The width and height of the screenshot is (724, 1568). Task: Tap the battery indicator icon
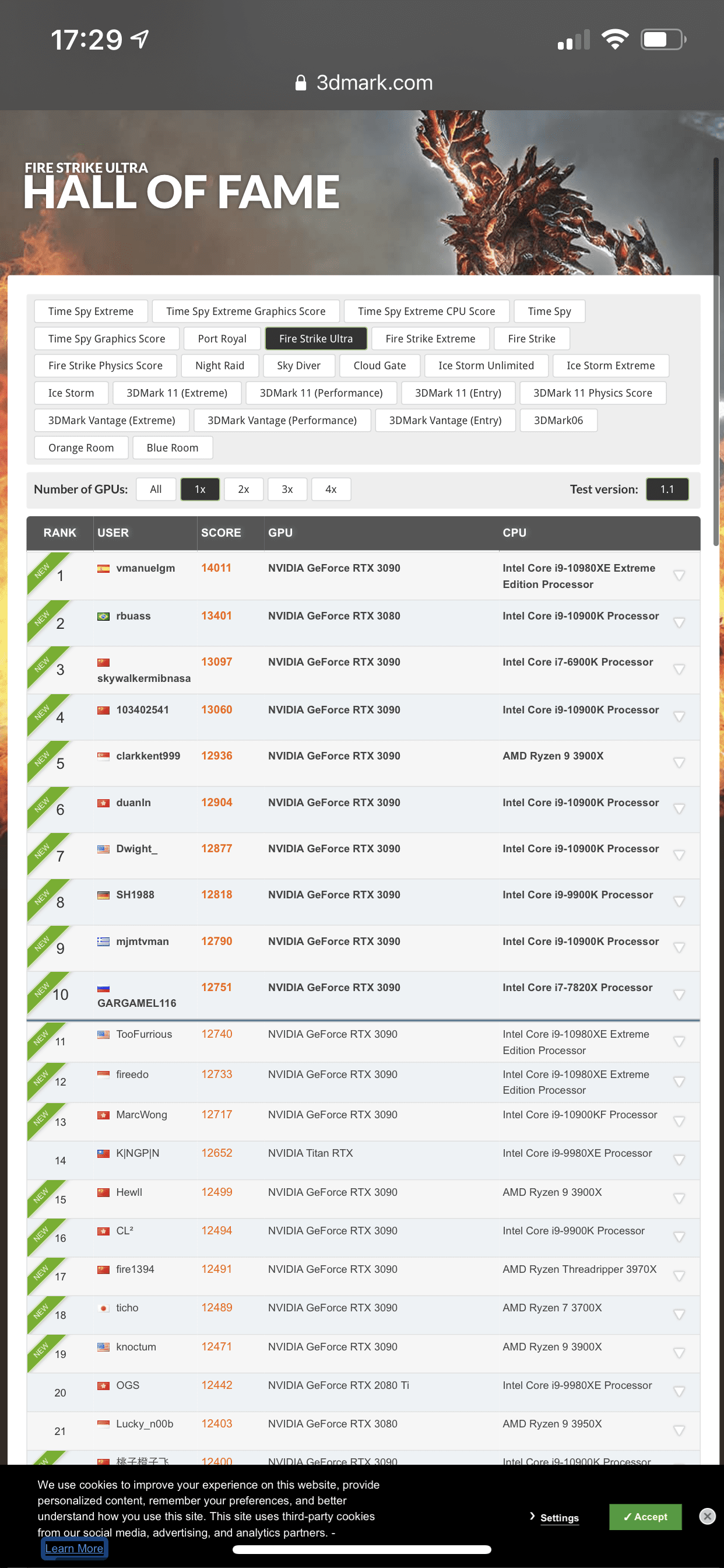[x=663, y=40]
